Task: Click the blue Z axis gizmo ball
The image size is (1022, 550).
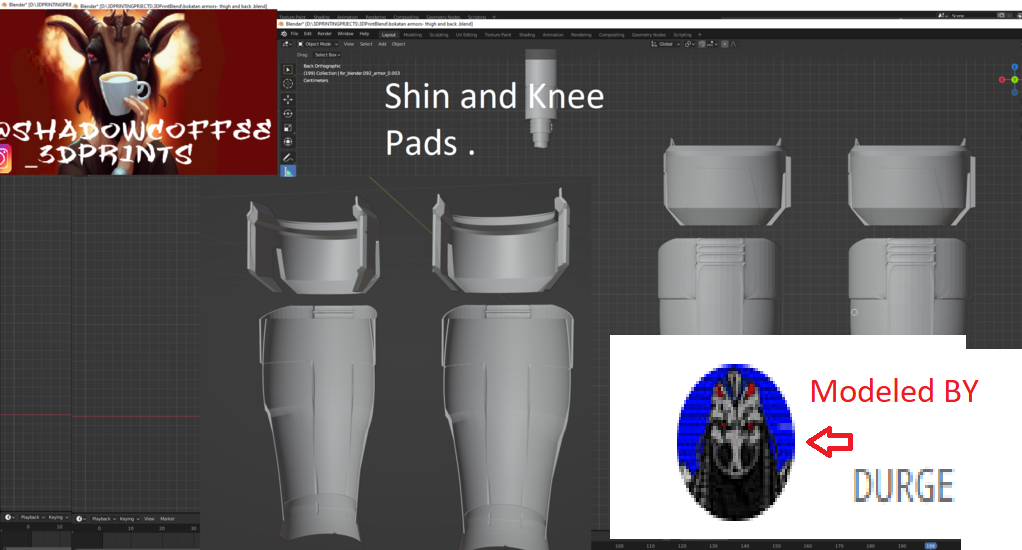Action: click(x=1015, y=67)
